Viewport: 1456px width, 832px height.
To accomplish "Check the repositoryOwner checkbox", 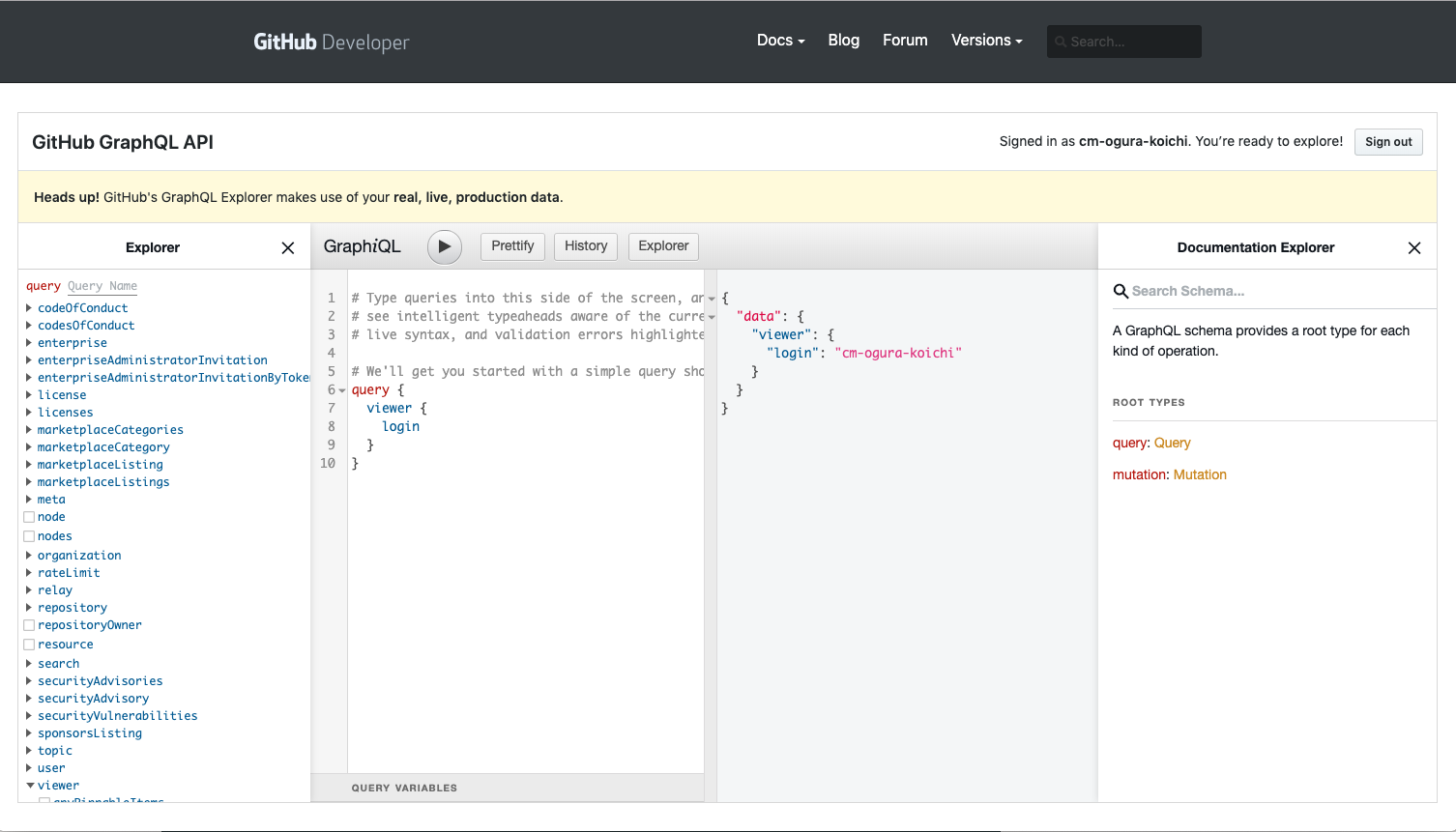I will [29, 624].
